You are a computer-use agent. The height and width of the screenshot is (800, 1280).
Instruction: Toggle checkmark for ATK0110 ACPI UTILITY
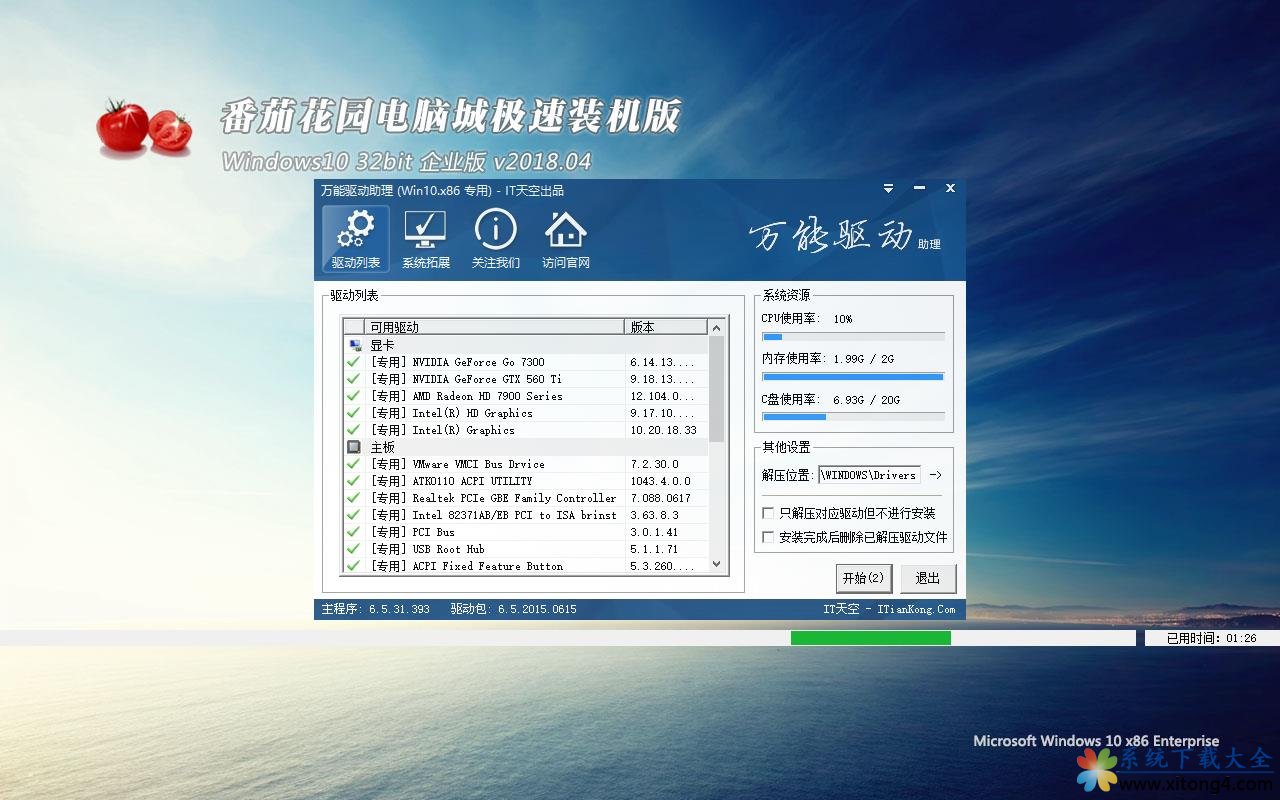pos(353,481)
